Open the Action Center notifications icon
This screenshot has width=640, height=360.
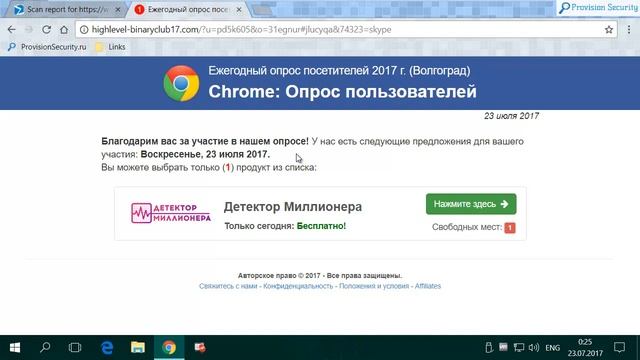(x=619, y=347)
